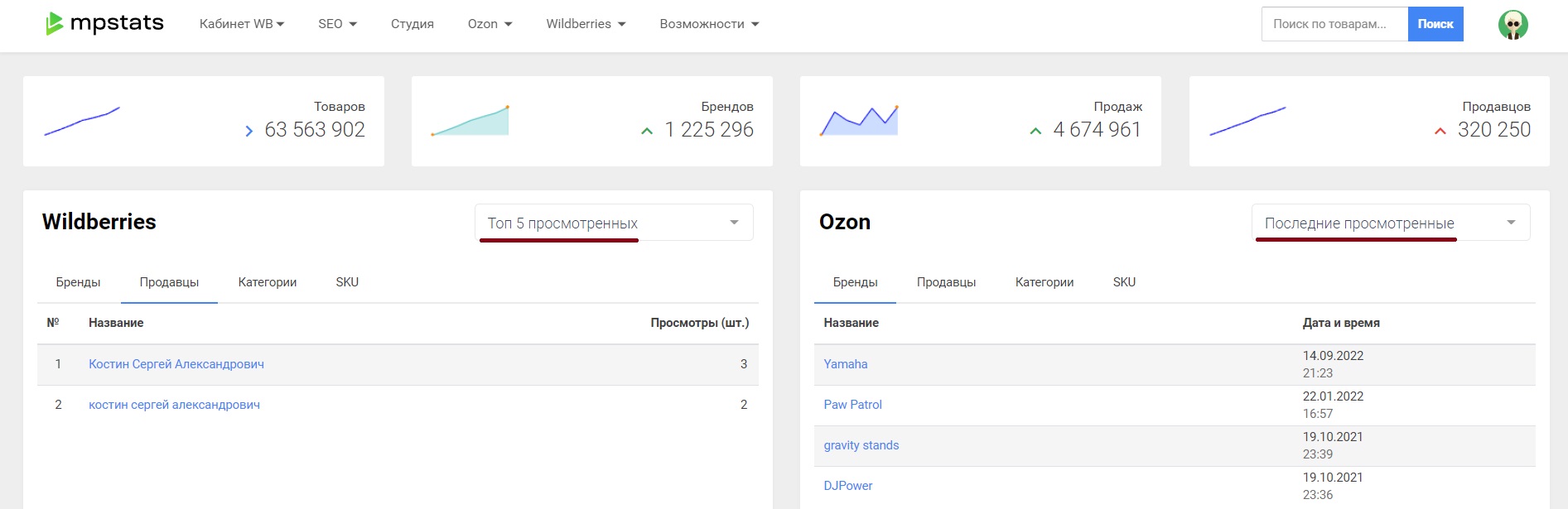Open the Студия menu item

point(413,24)
